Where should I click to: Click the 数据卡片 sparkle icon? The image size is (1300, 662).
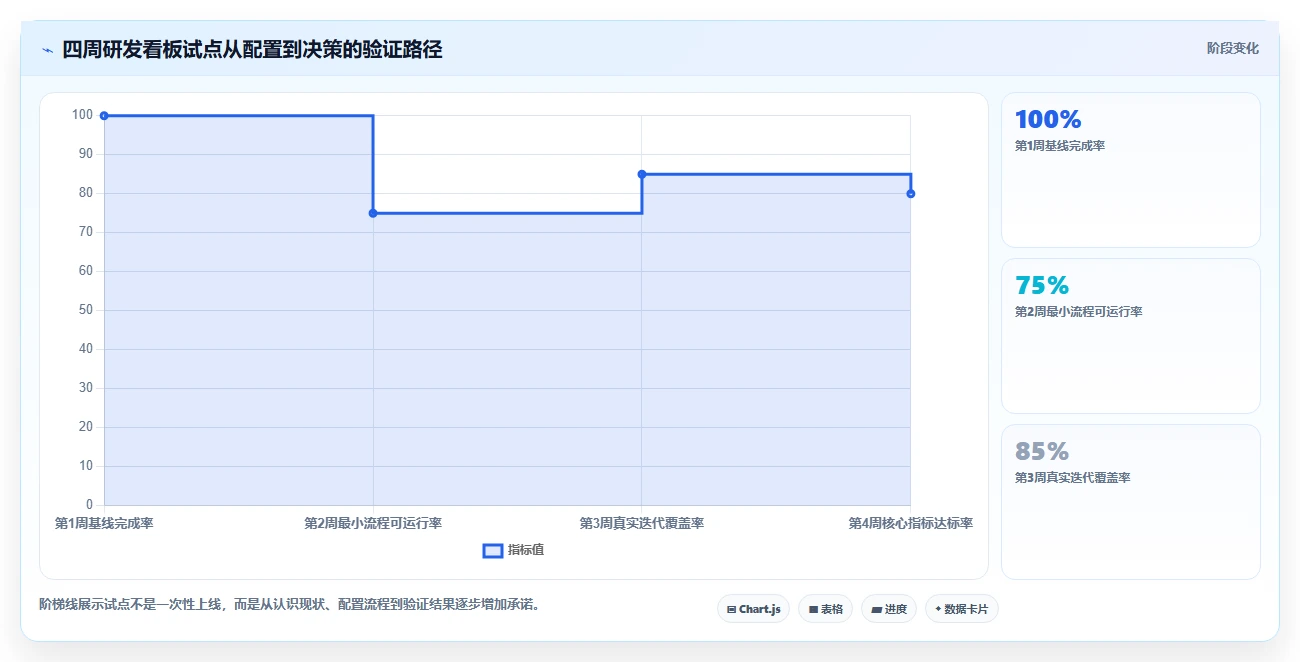pos(938,609)
